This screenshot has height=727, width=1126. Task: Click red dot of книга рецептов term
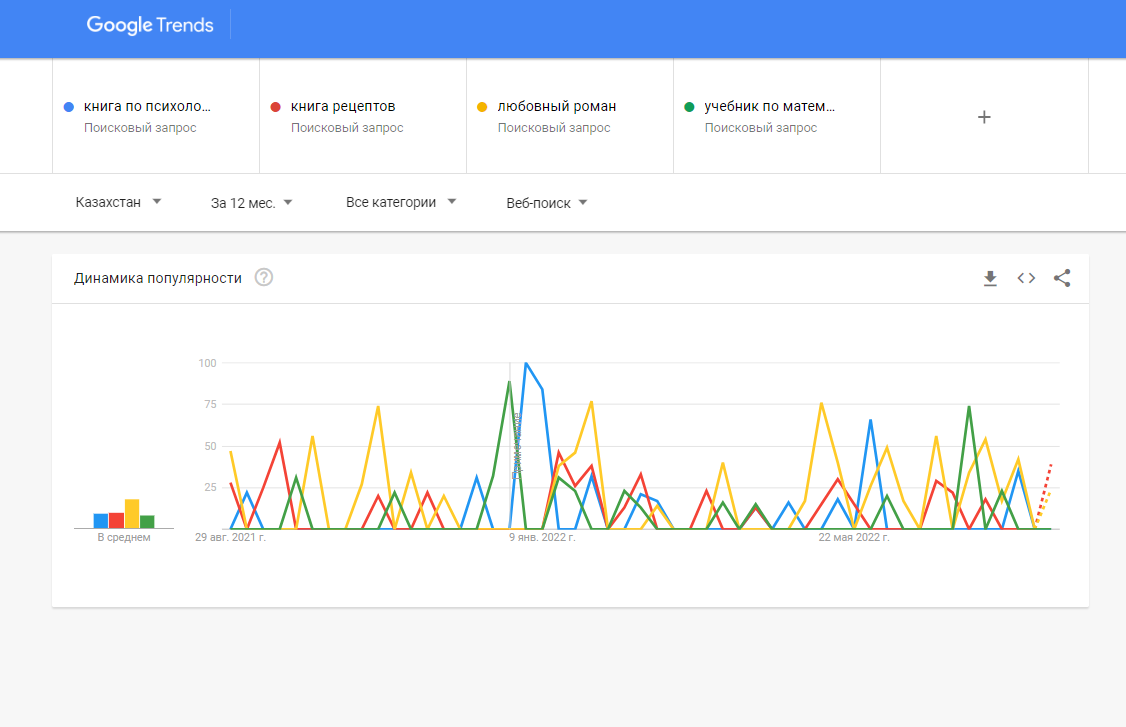click(275, 107)
